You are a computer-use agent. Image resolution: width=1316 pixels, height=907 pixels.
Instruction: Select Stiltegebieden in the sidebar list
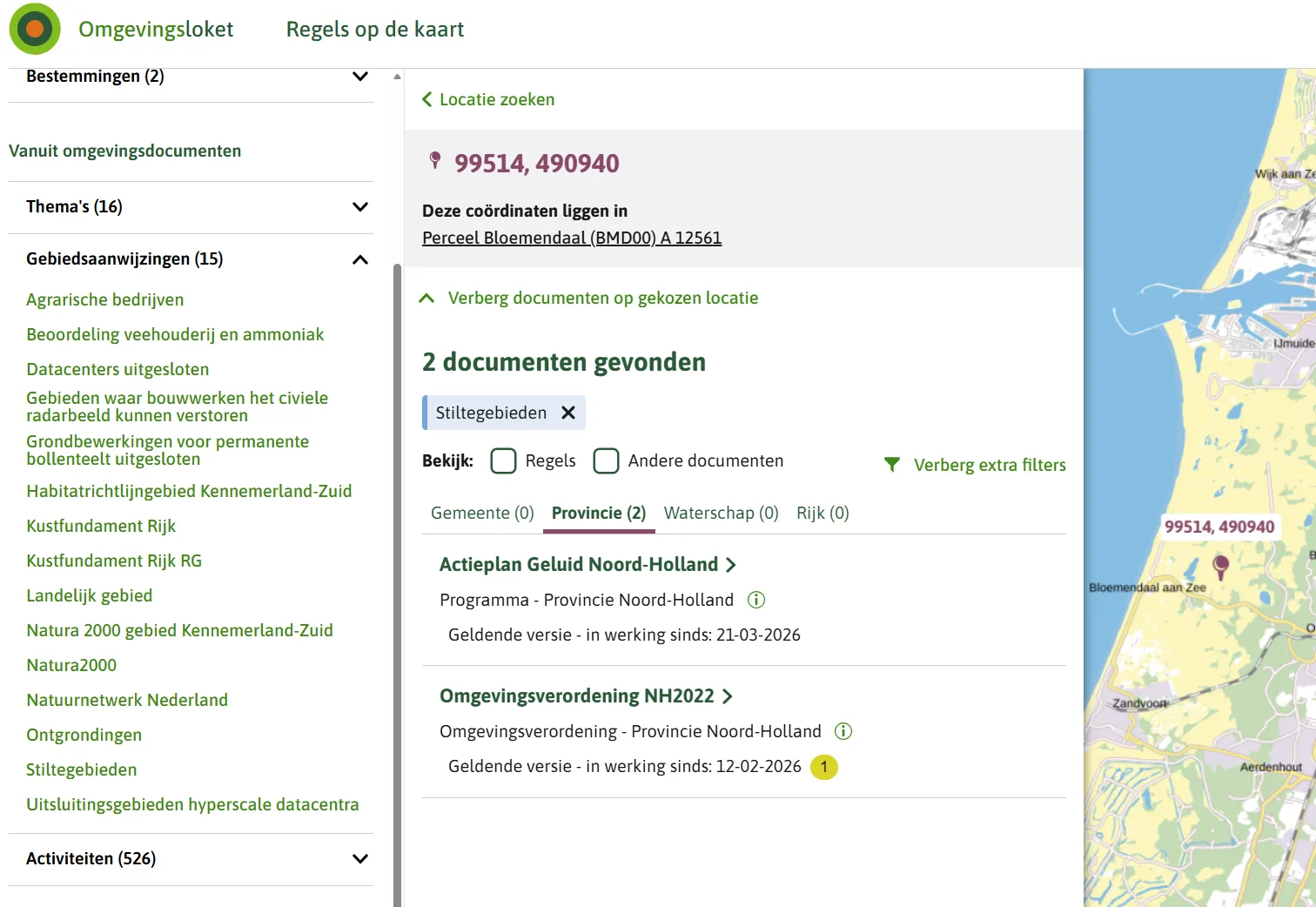point(82,769)
